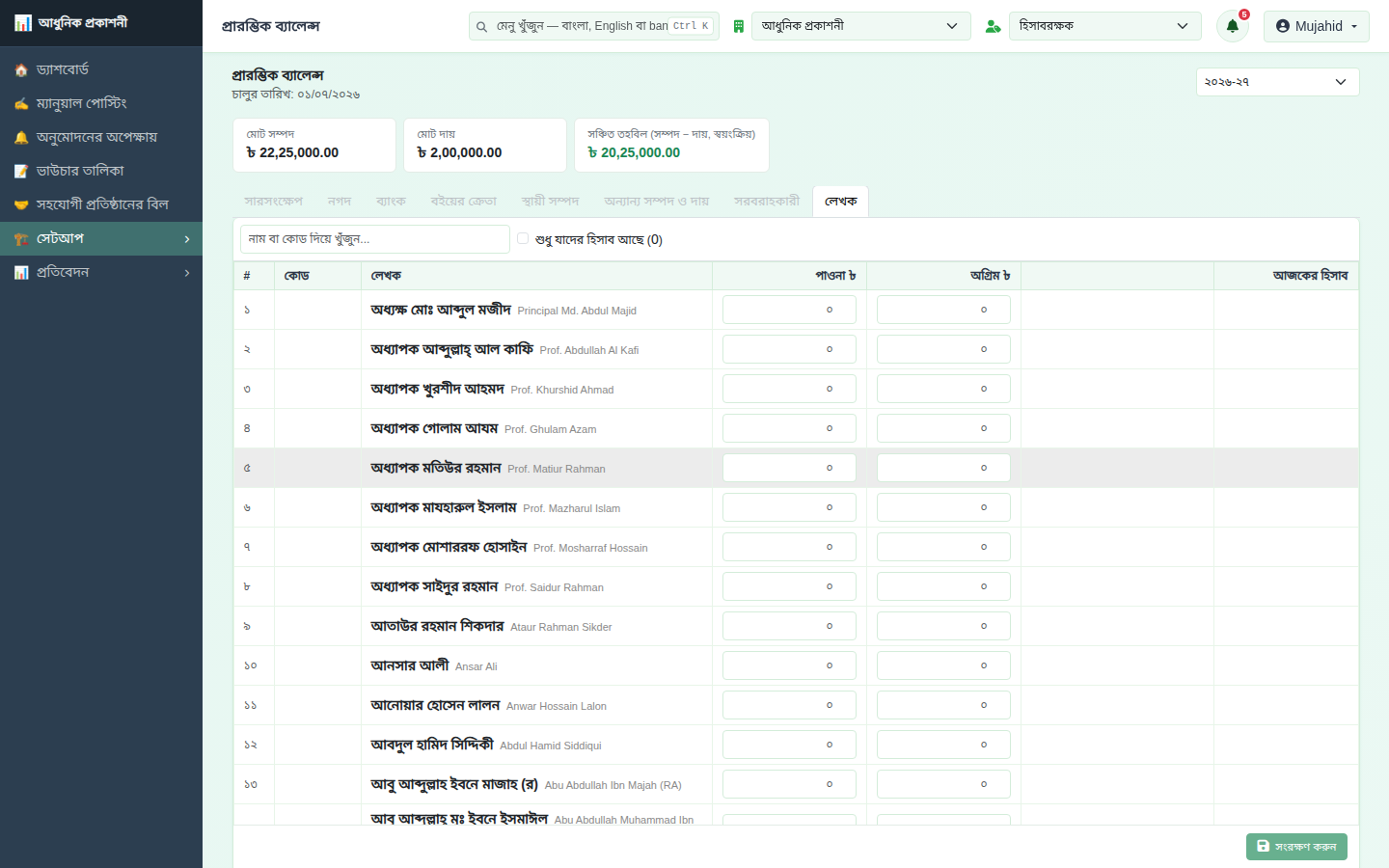Click the ড্যাশবোর্ড home icon in sidebar
Screen dimensions: 1389x868
[21, 70]
